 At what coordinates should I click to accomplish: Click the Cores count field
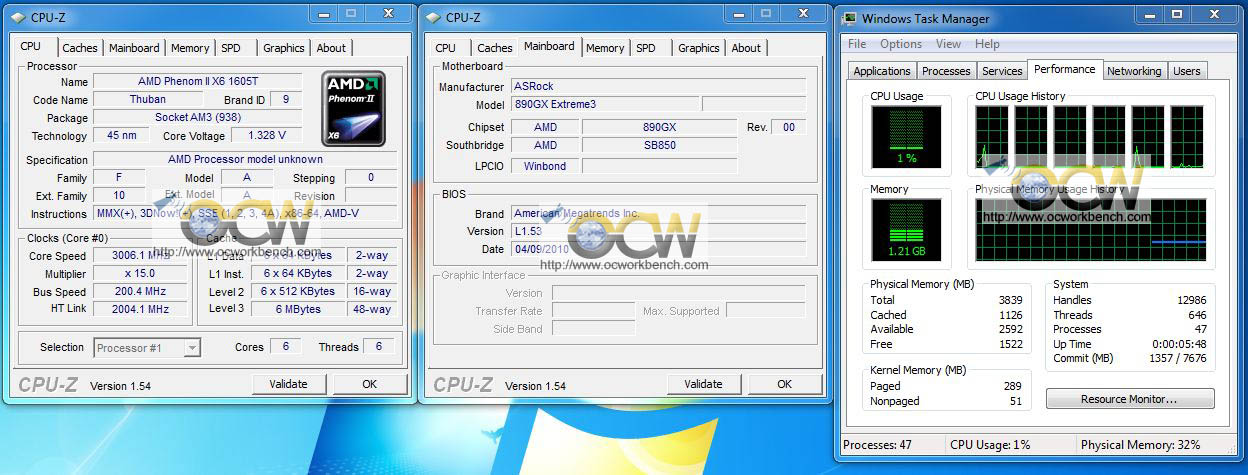pos(285,347)
